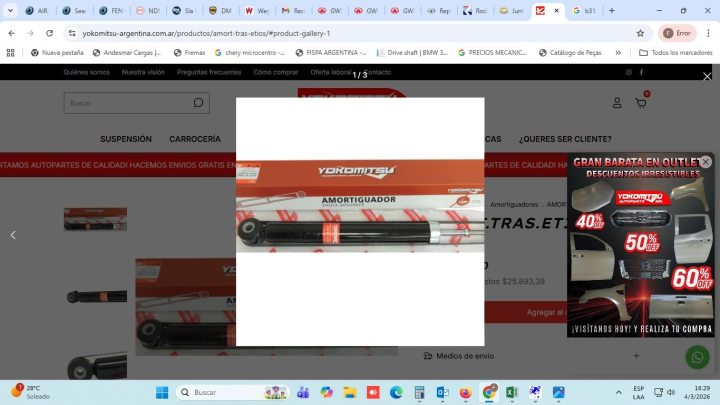Open the tab search dropdown arrow
The width and height of the screenshot is (720, 405).
[10, 10]
